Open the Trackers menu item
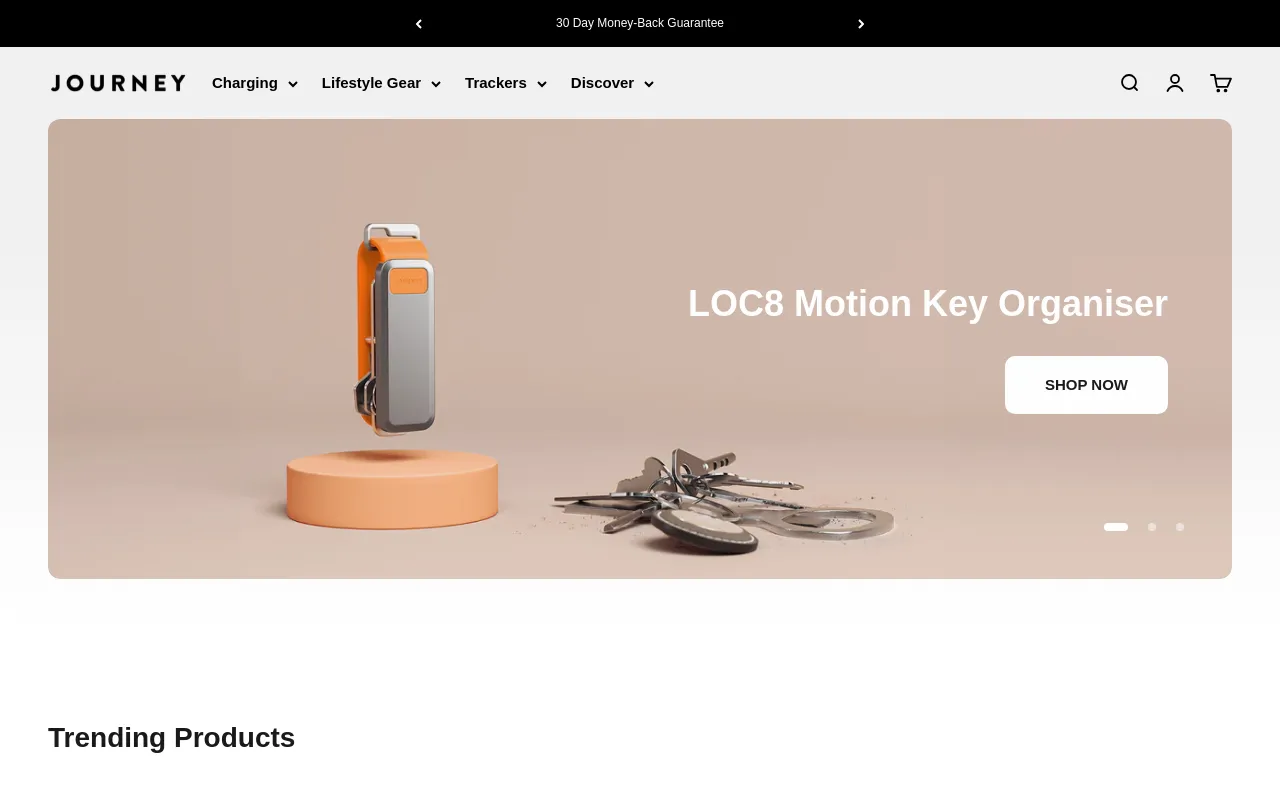1280x800 pixels. (496, 83)
